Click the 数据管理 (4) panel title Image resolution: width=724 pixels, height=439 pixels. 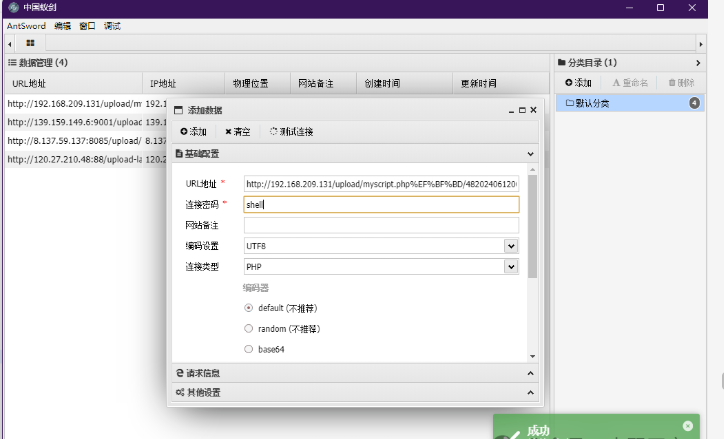point(38,63)
